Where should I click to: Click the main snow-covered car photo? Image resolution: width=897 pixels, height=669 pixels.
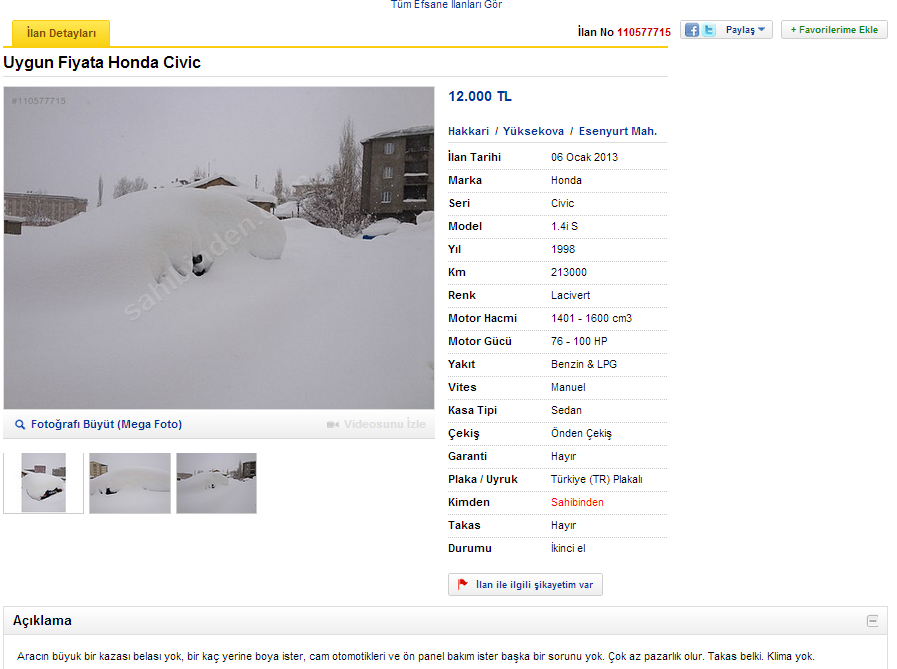219,248
